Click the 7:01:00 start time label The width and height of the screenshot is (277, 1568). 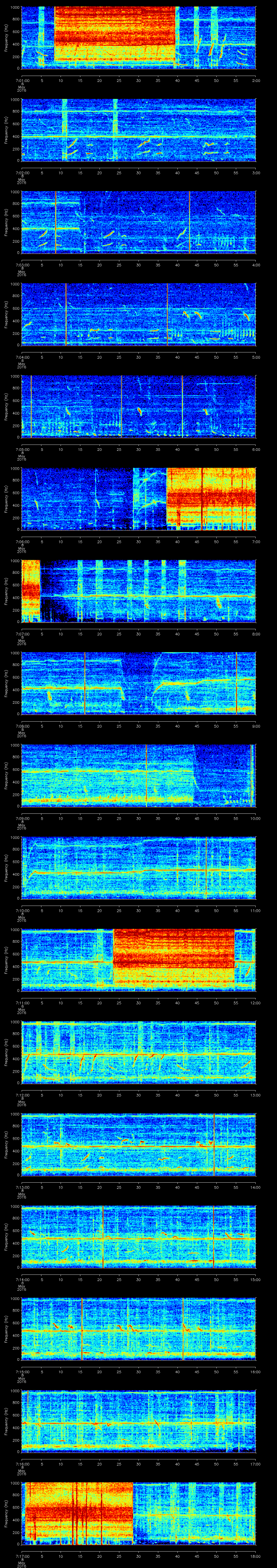tap(22, 80)
